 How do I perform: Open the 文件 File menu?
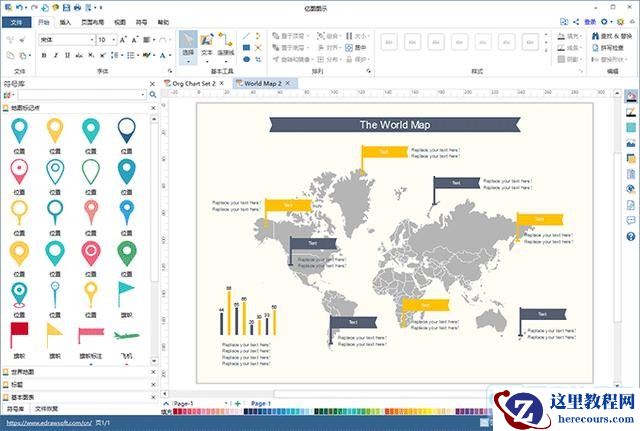click(16, 22)
